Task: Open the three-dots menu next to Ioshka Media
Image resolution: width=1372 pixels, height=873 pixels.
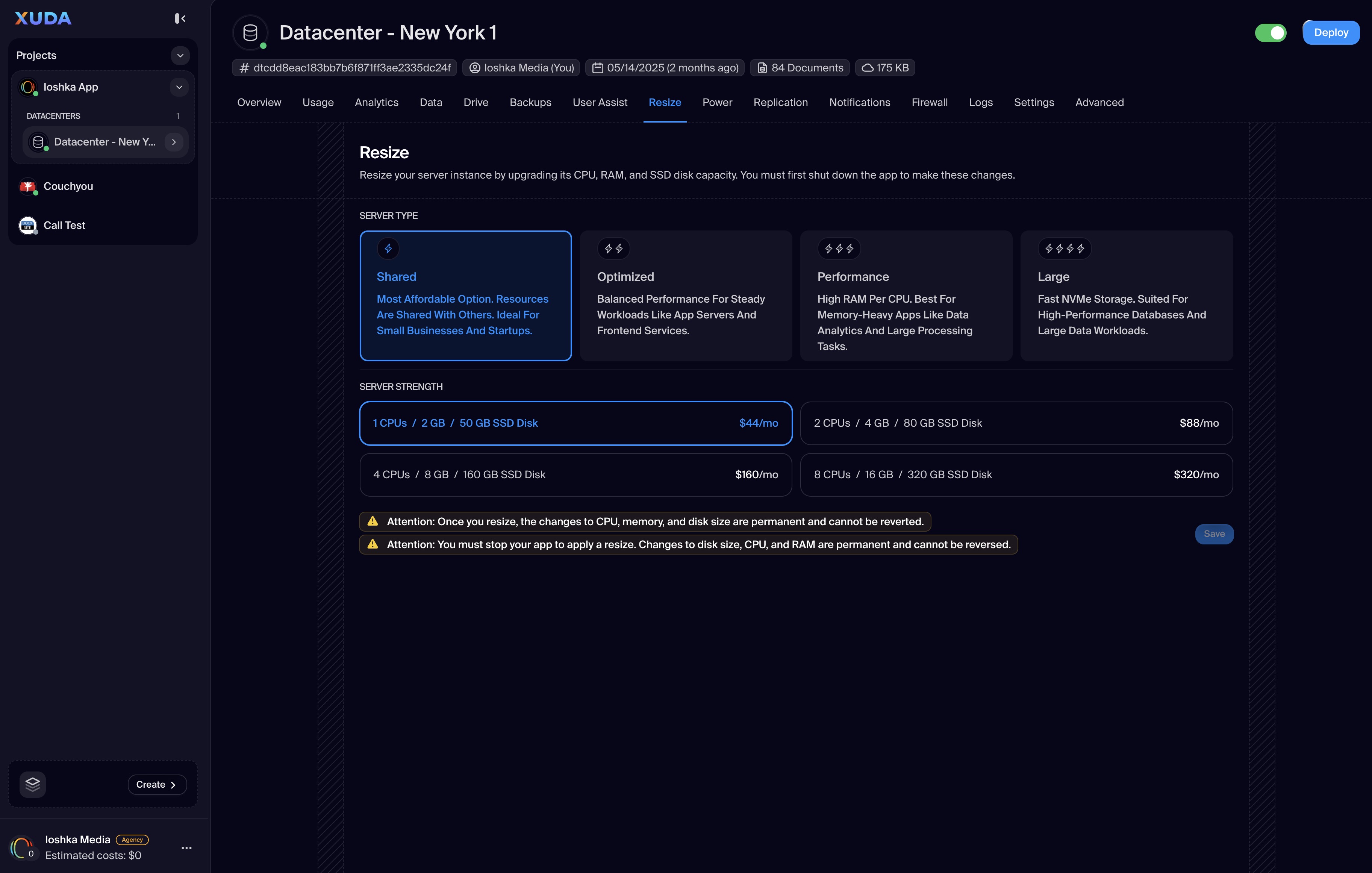Action: [x=186, y=848]
